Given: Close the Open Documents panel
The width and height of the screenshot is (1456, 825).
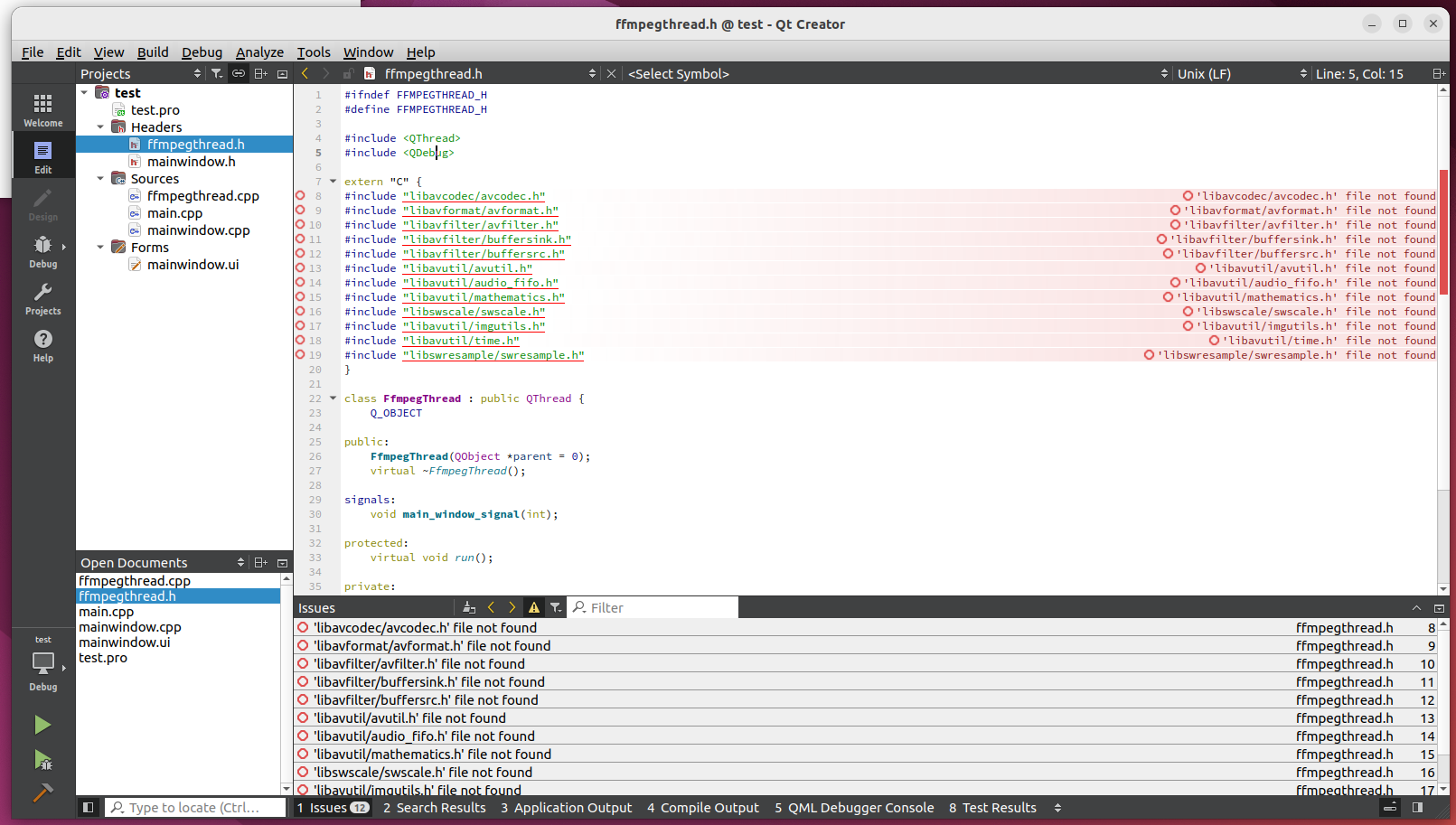Looking at the screenshot, I should point(282,562).
